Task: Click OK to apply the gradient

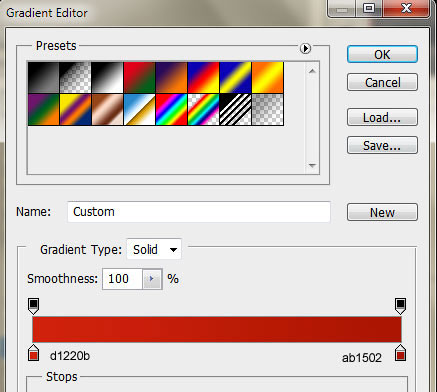Action: [x=382, y=54]
